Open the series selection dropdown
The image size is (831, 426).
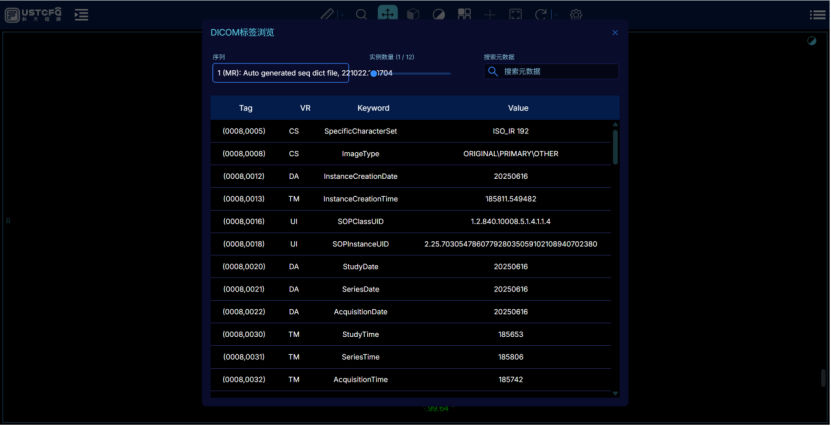280,73
